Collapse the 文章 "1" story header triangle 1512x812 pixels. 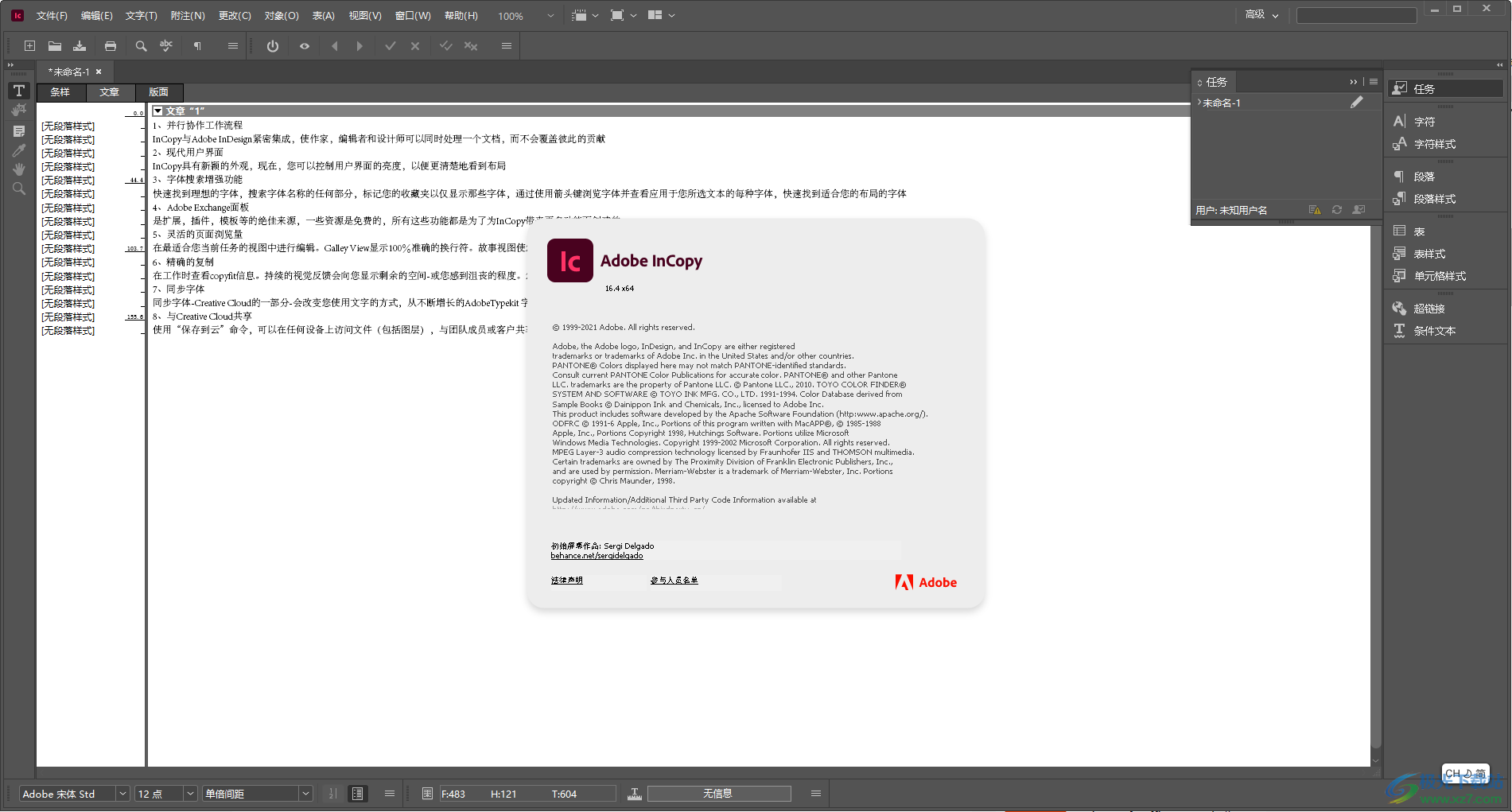point(159,111)
